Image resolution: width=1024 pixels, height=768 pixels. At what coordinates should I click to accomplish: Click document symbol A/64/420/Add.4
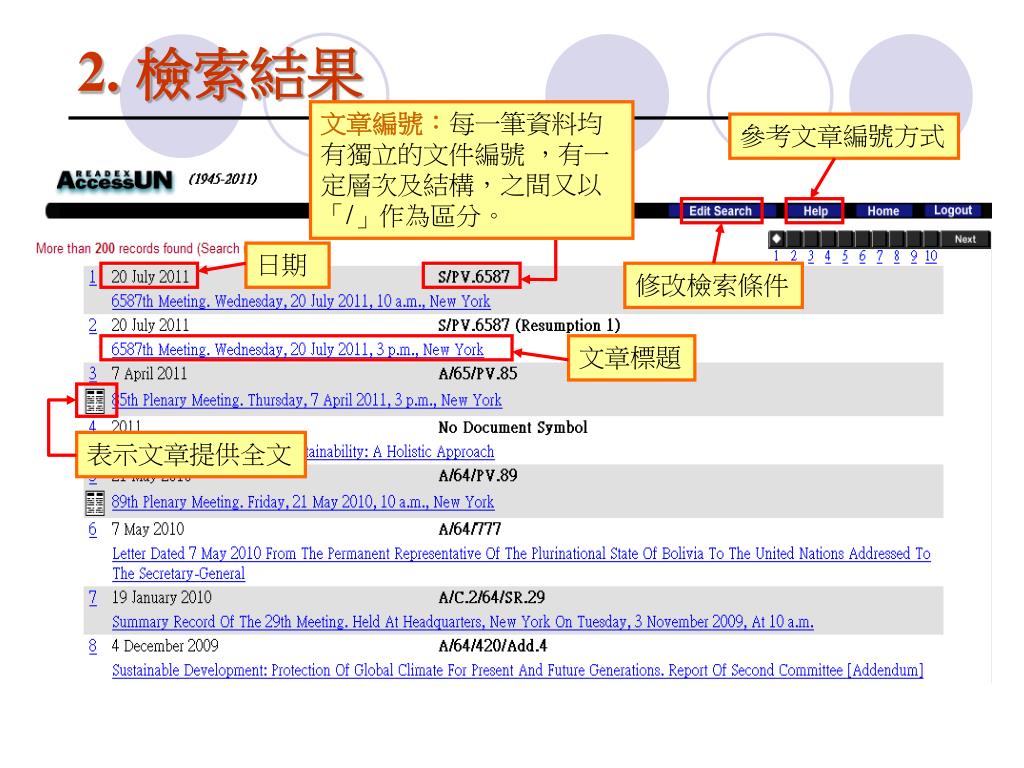click(492, 646)
